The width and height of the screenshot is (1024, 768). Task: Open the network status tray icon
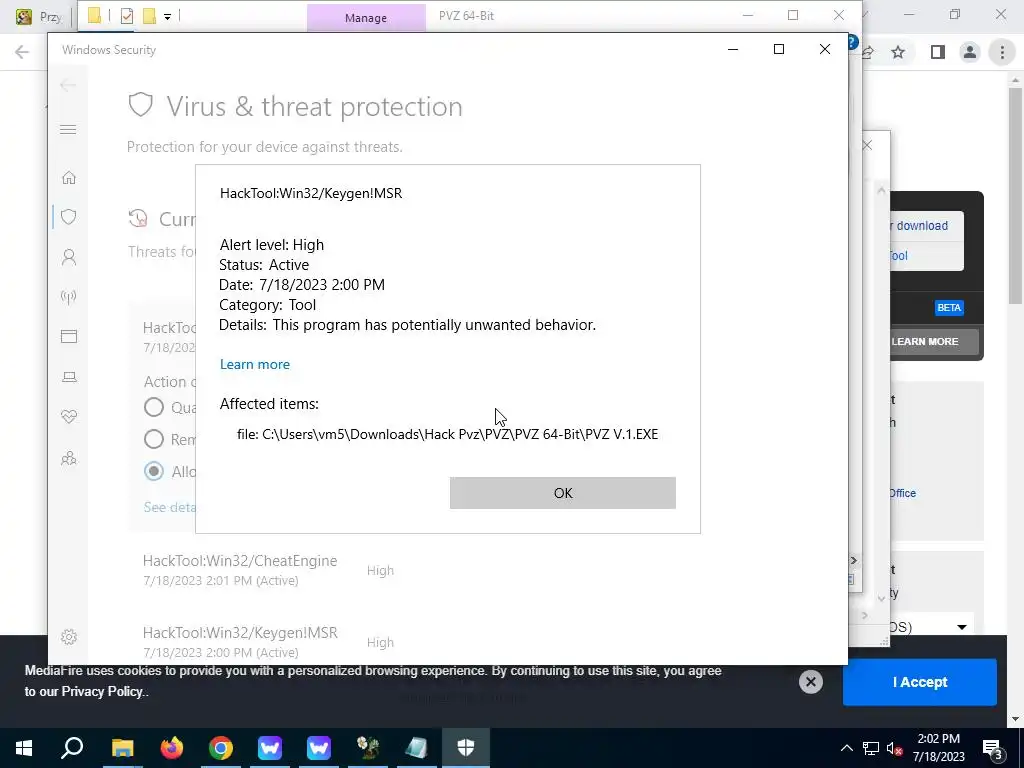click(x=871, y=748)
